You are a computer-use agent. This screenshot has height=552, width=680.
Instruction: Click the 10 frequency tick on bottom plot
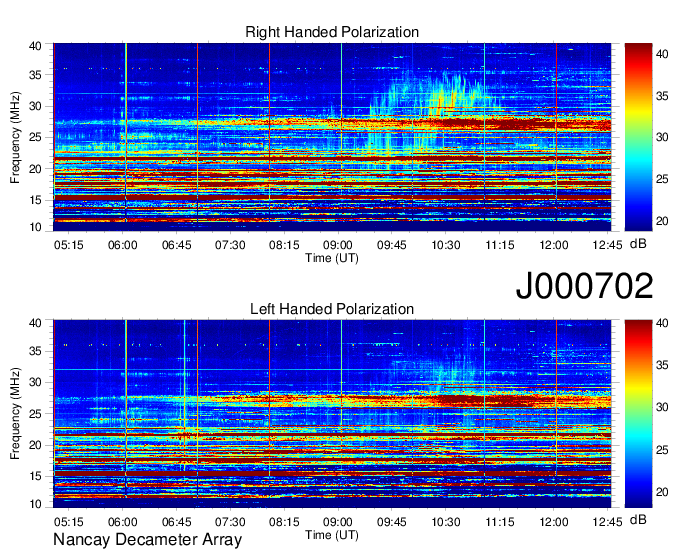pos(36,504)
